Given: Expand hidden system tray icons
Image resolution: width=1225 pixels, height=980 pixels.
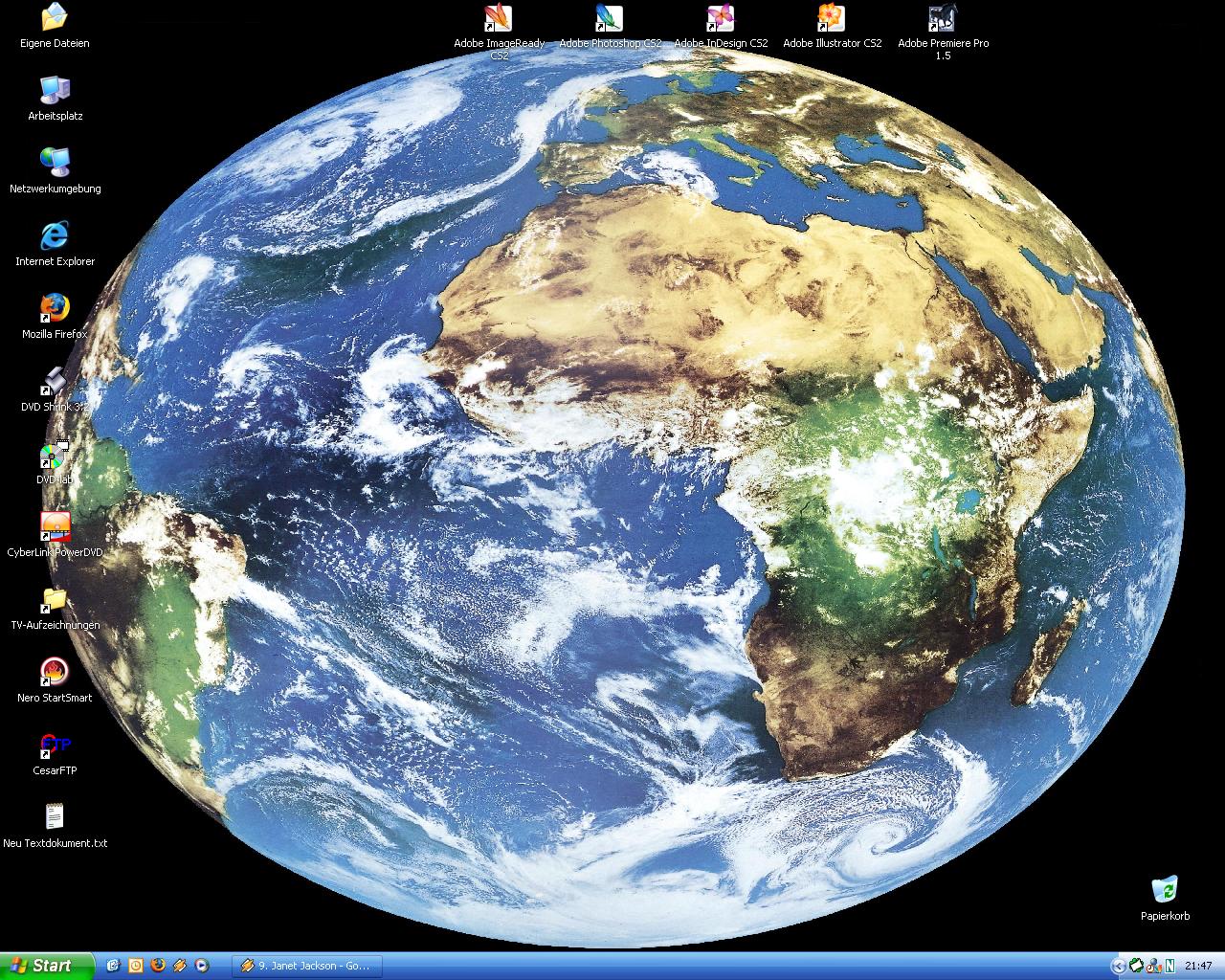Looking at the screenshot, I should coord(1117,966).
